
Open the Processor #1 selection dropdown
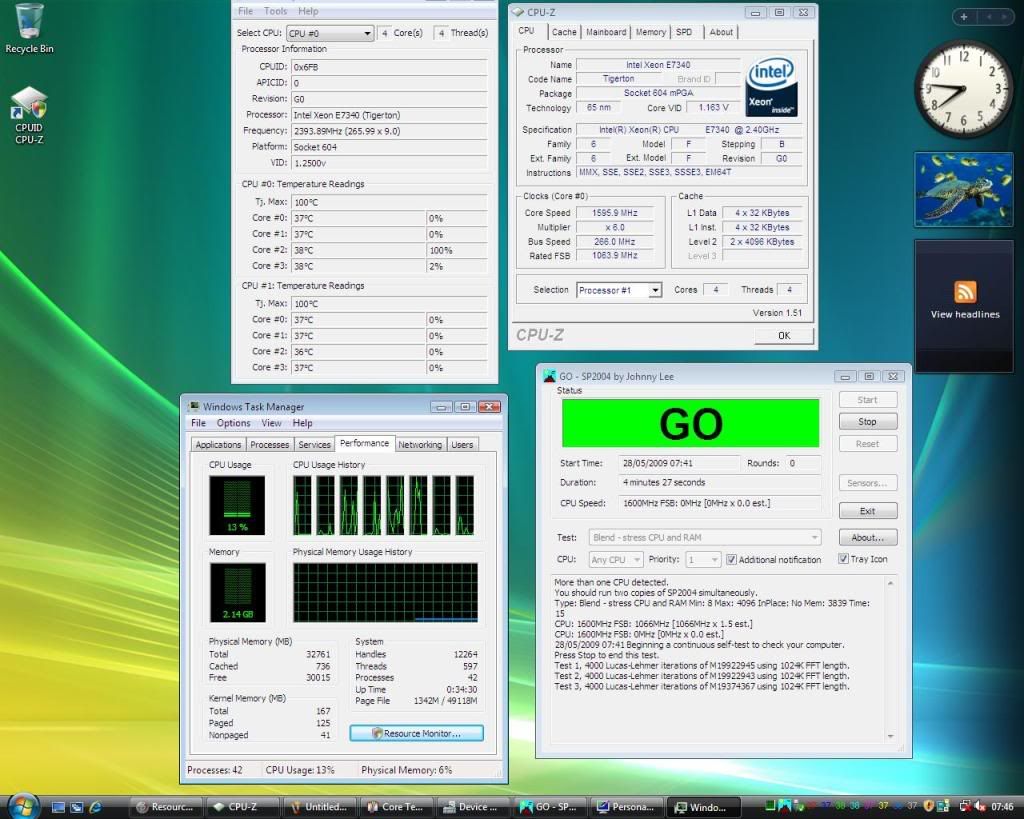click(619, 290)
